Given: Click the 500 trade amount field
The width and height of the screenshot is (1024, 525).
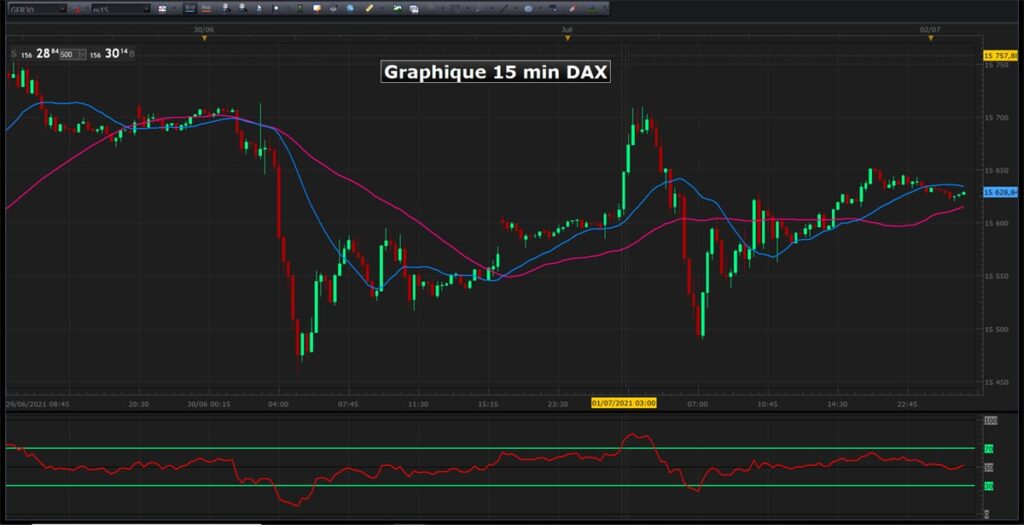Looking at the screenshot, I should [x=69, y=54].
